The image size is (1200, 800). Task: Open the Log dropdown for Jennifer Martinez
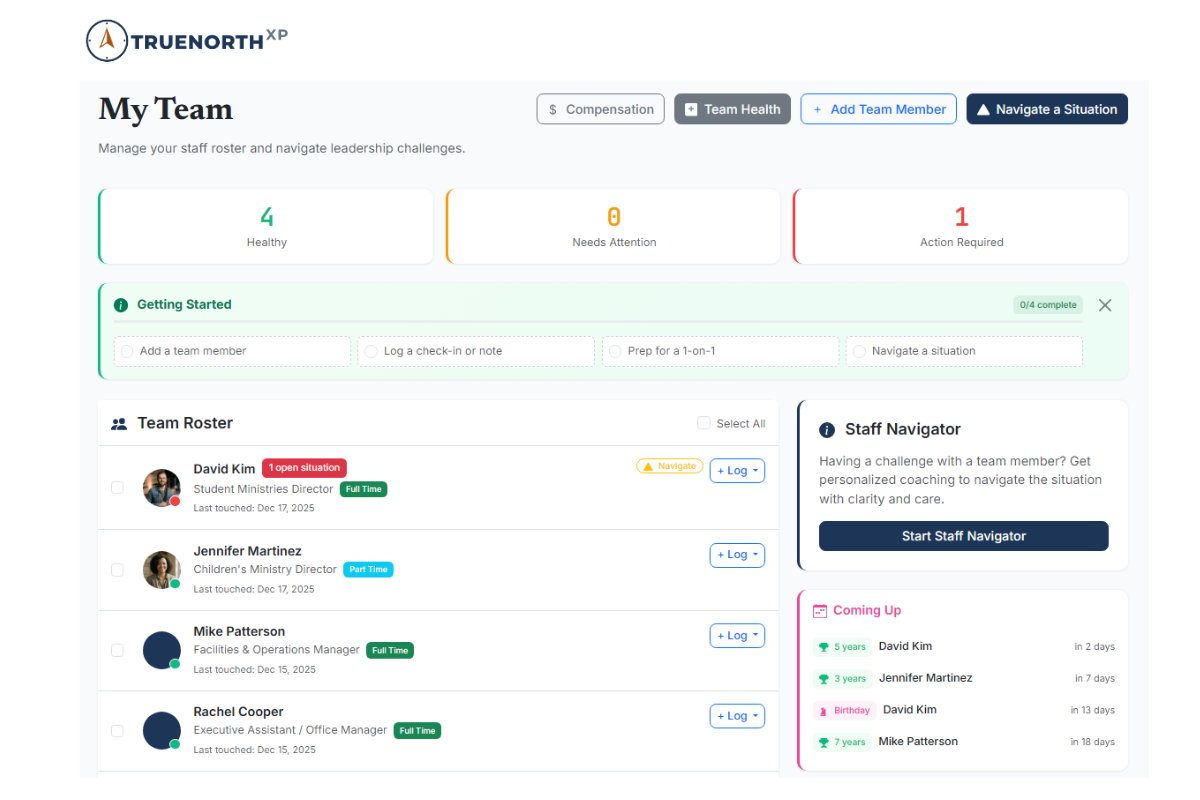(x=737, y=554)
